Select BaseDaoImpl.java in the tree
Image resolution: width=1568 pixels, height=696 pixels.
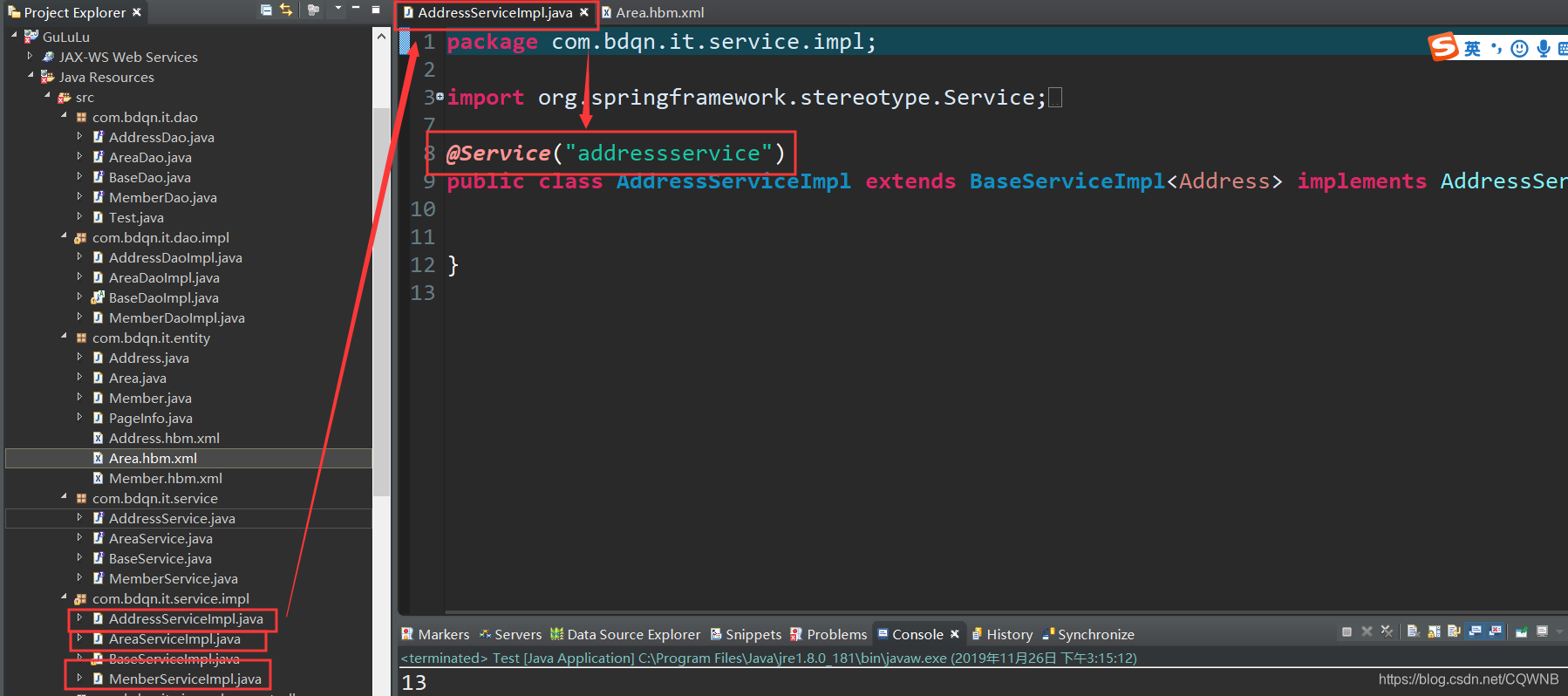(163, 297)
